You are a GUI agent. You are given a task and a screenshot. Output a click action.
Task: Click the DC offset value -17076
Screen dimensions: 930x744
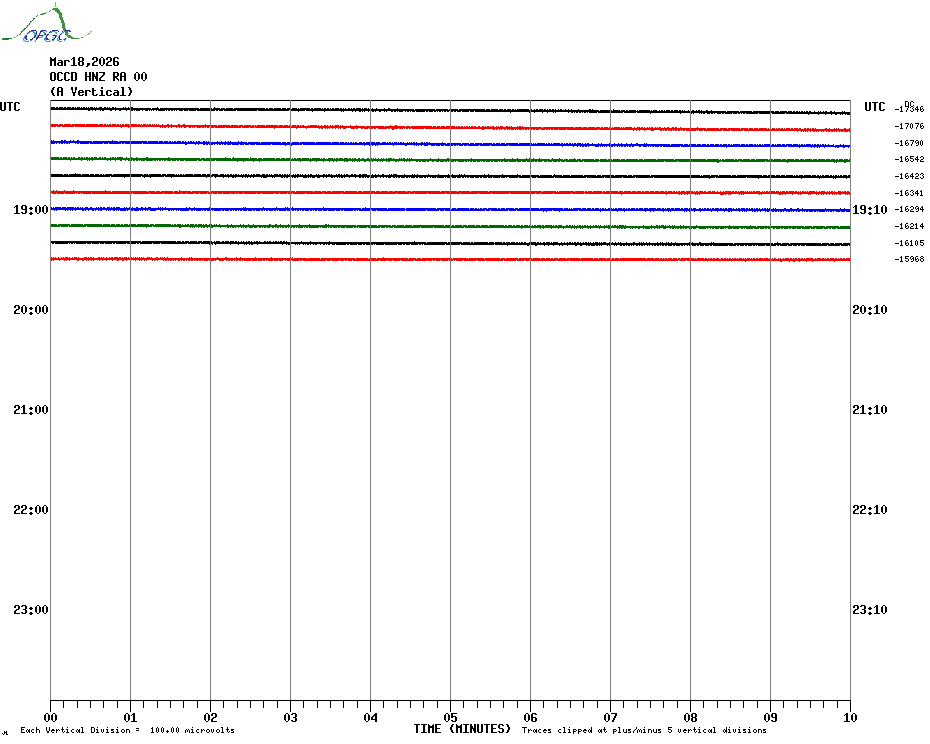pos(909,126)
